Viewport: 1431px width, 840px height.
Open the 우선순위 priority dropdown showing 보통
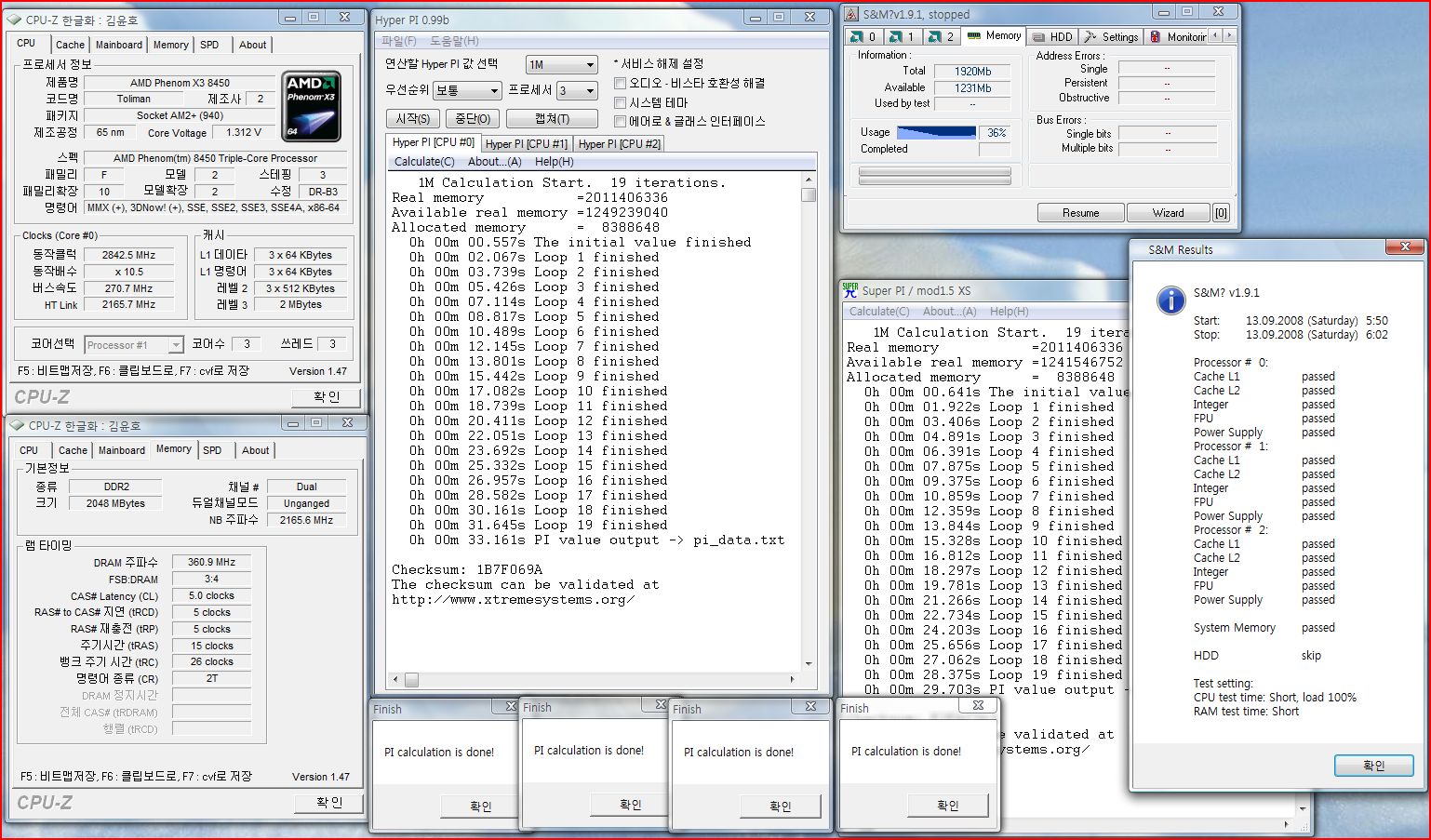pos(468,90)
